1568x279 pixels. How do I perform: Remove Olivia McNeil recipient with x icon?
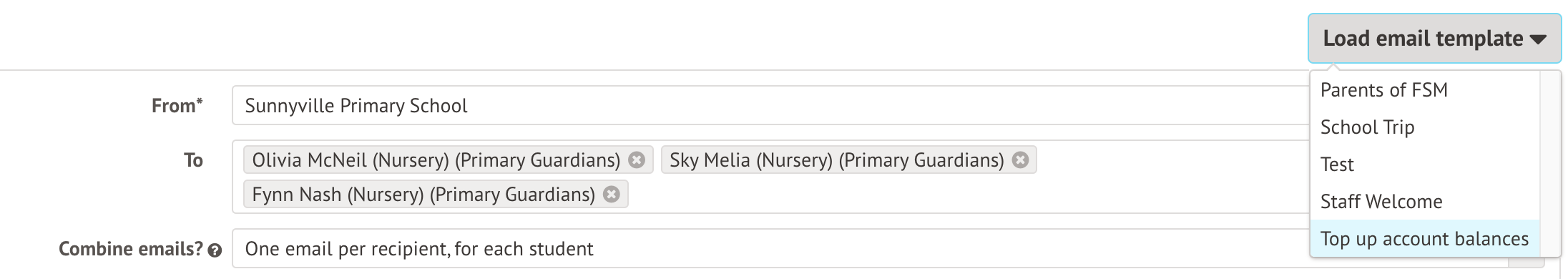(637, 160)
